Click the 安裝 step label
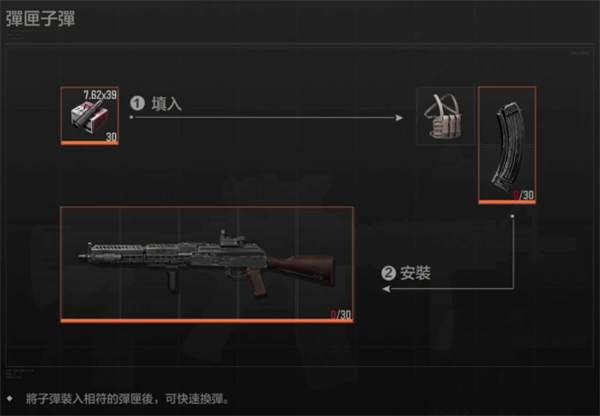Image resolution: width=600 pixels, height=416 pixels. pos(416,273)
